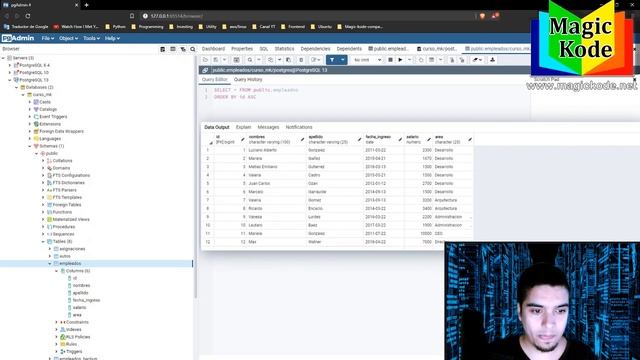
Task: Collapse the Schemas (1) tree node
Action: [x=30, y=146]
